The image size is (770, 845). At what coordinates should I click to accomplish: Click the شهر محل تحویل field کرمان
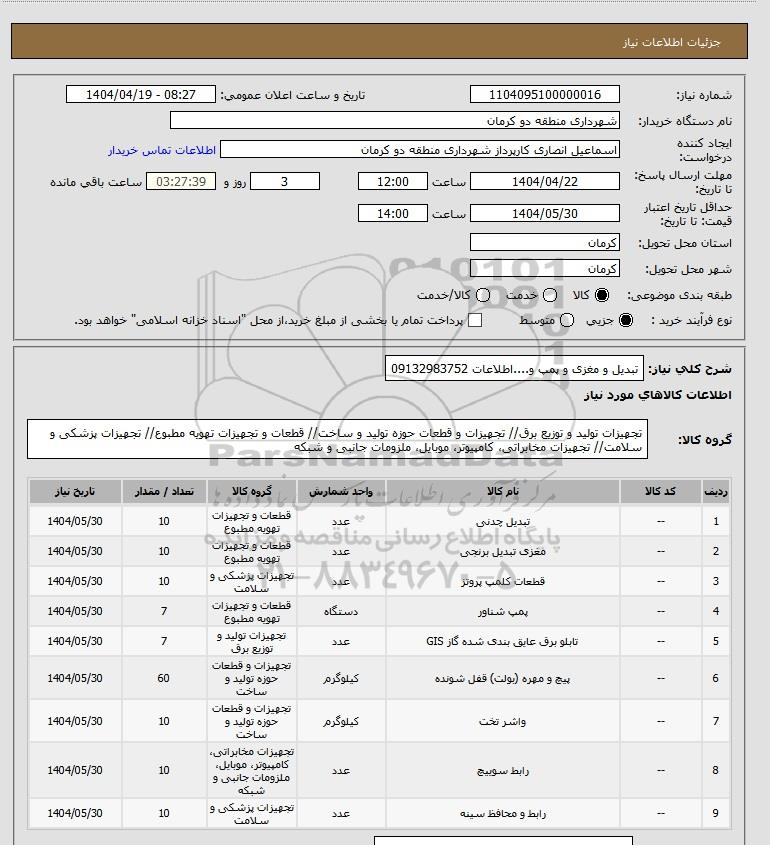[545, 268]
